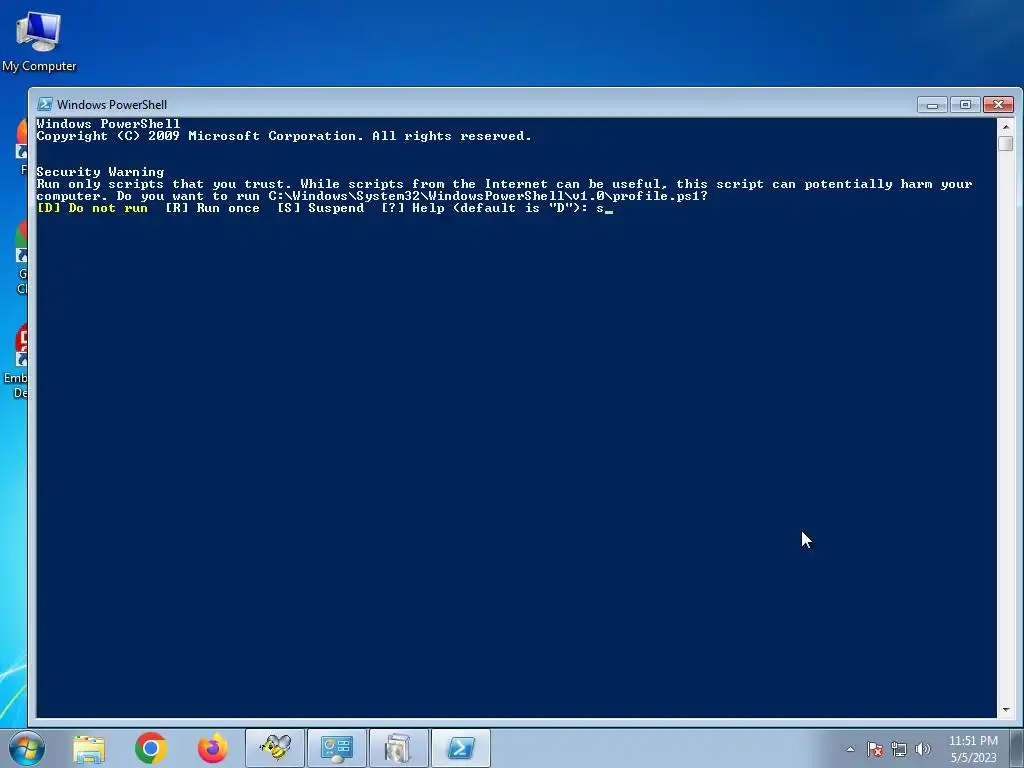The image size is (1024, 768).
Task: Minimize the Windows PowerShell window
Action: tap(932, 104)
